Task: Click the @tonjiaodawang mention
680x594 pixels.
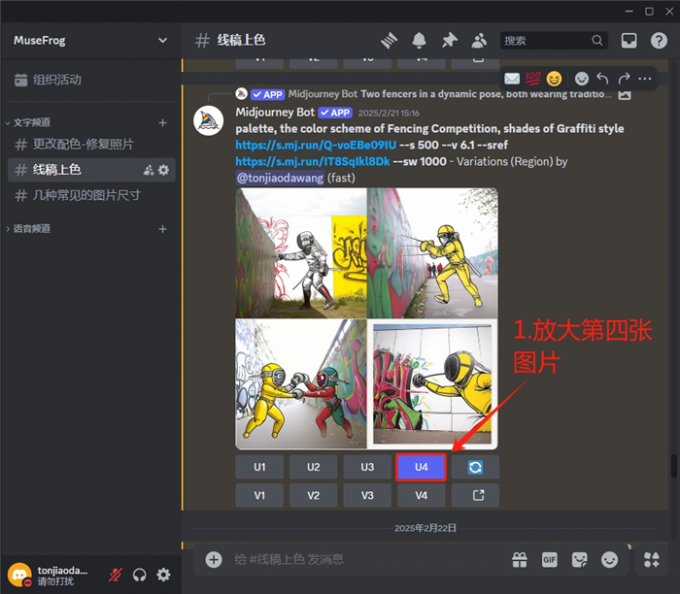Action: tap(280, 178)
